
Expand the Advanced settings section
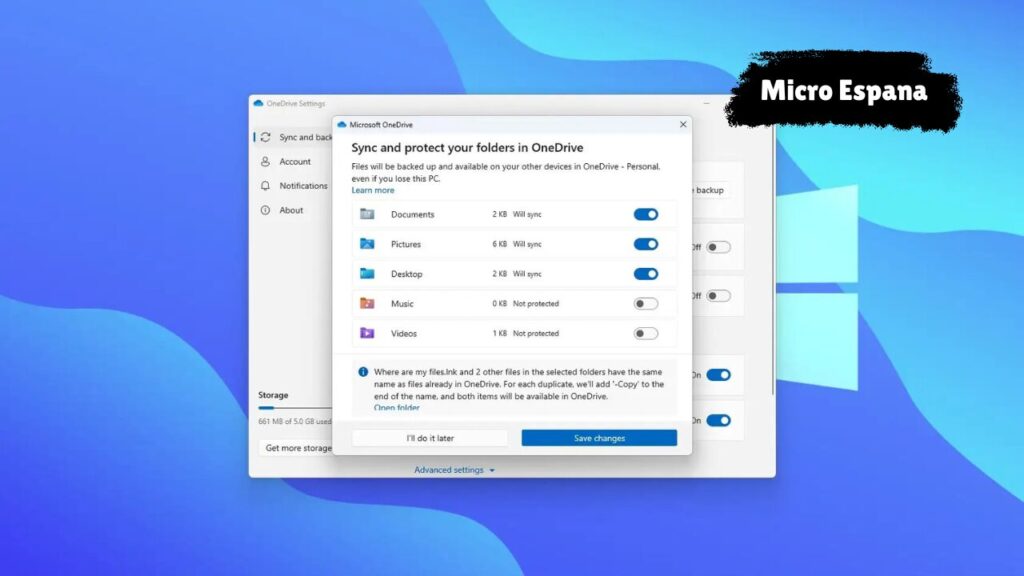click(455, 470)
